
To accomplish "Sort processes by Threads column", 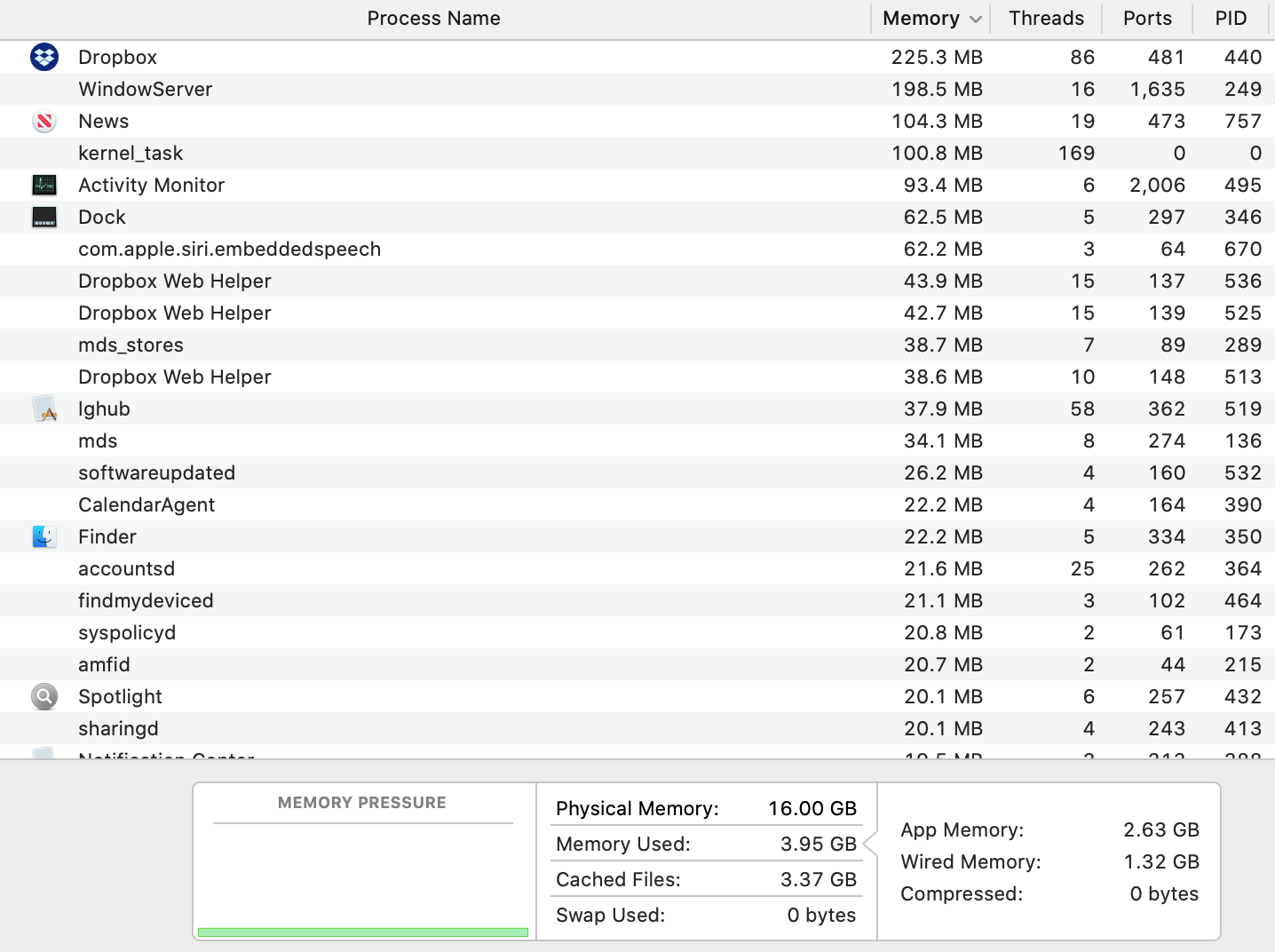I will pyautogui.click(x=1046, y=19).
